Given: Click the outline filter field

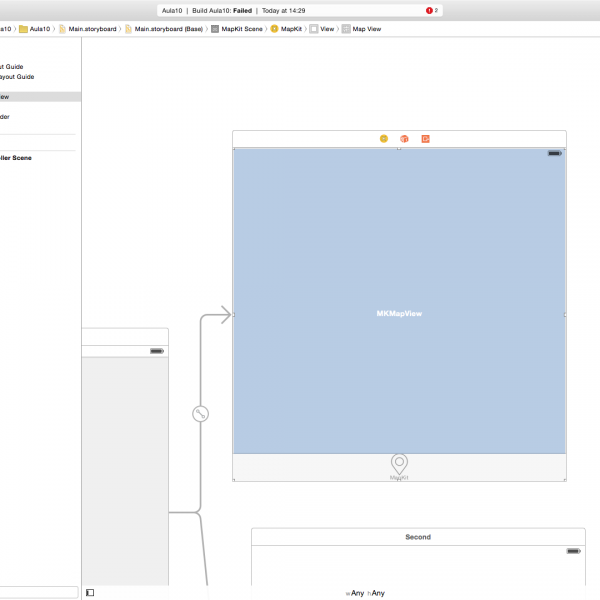Looking at the screenshot, I should (39, 592).
